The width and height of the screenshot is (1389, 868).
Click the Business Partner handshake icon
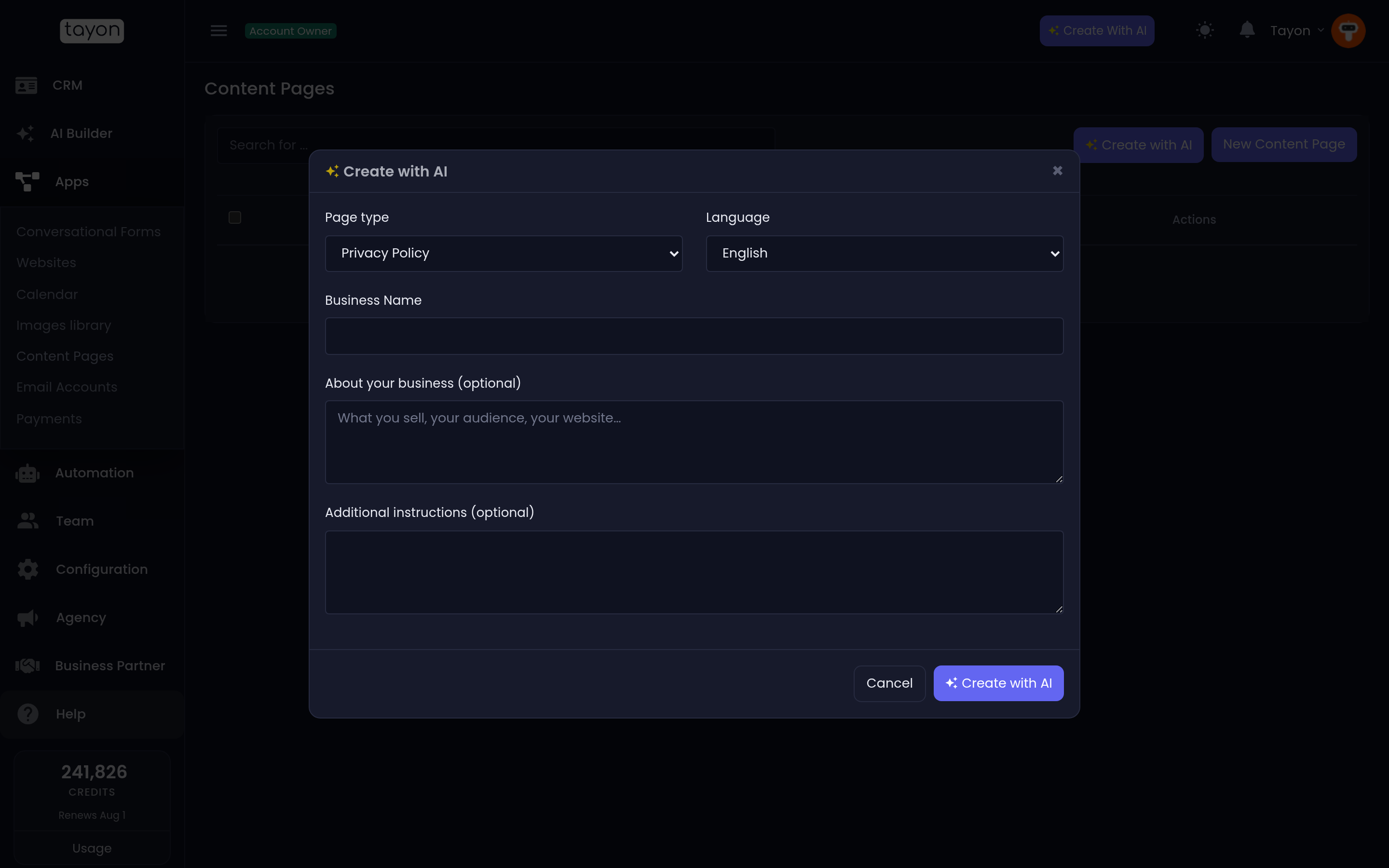(27, 666)
